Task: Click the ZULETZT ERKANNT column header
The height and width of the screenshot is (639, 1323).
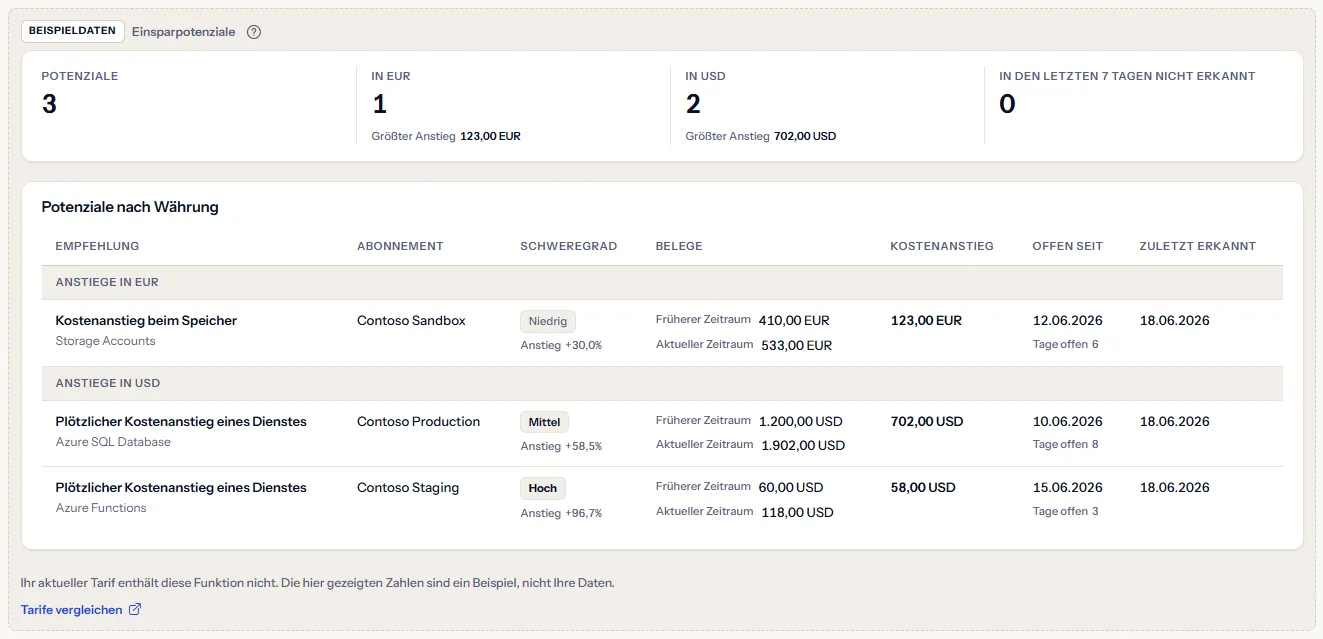Action: 1198,246
